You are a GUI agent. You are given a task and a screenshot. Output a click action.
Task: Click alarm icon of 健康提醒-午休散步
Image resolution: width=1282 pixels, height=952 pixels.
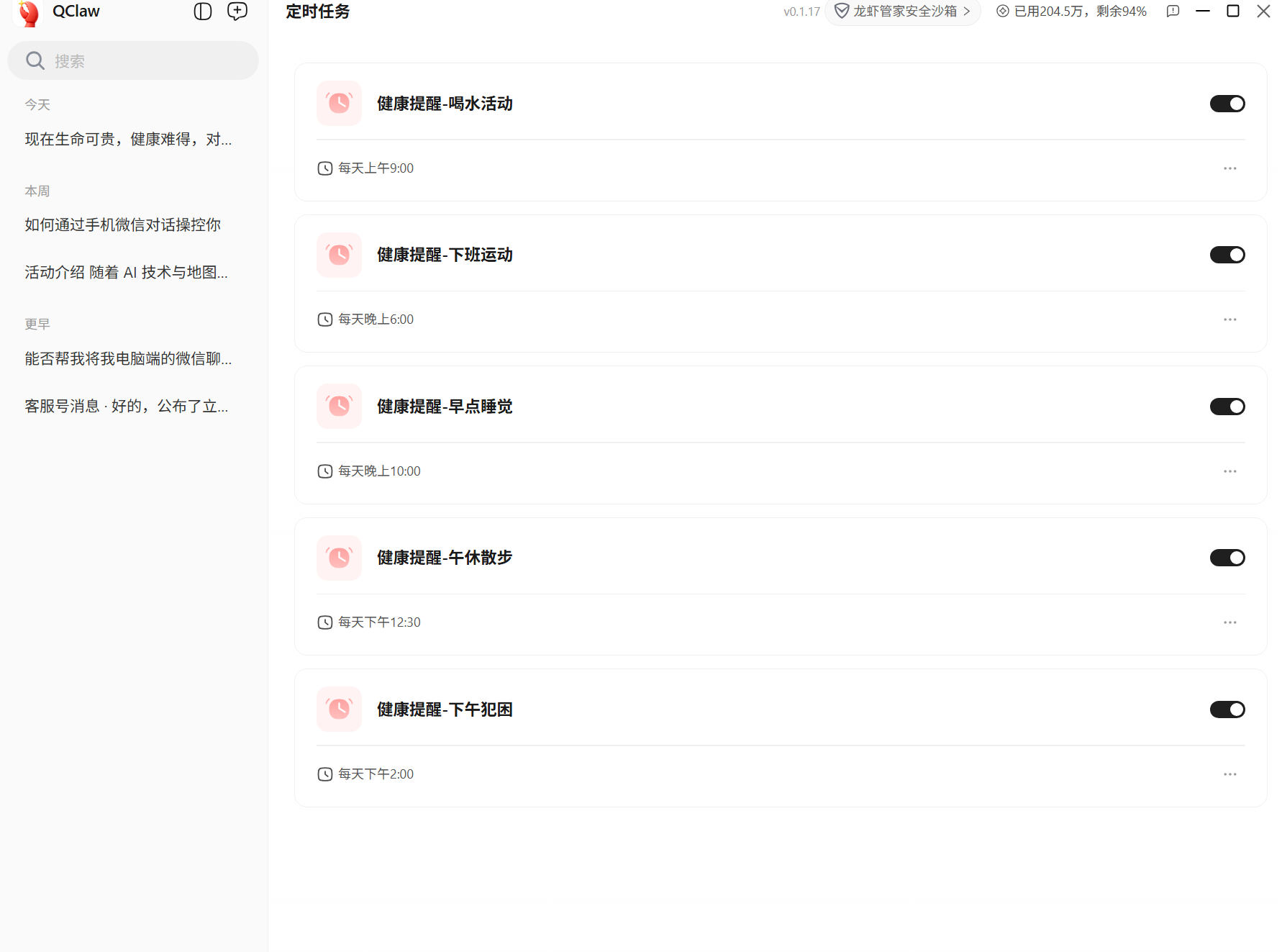(x=339, y=558)
